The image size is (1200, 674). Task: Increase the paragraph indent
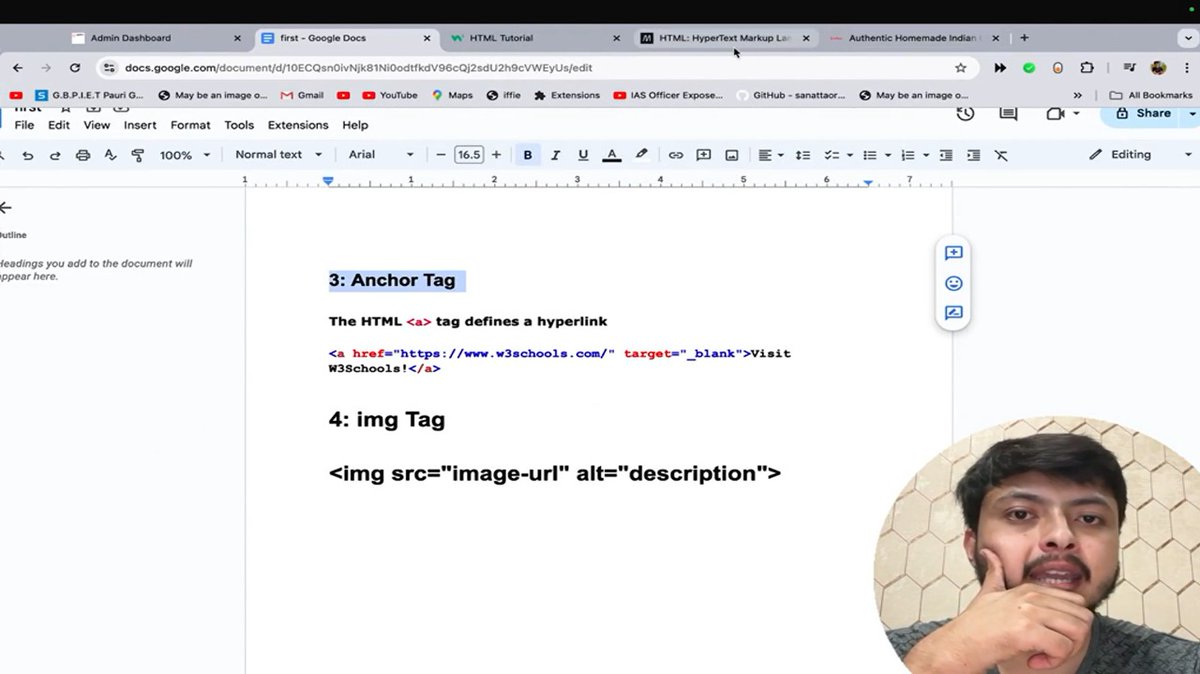coord(973,155)
